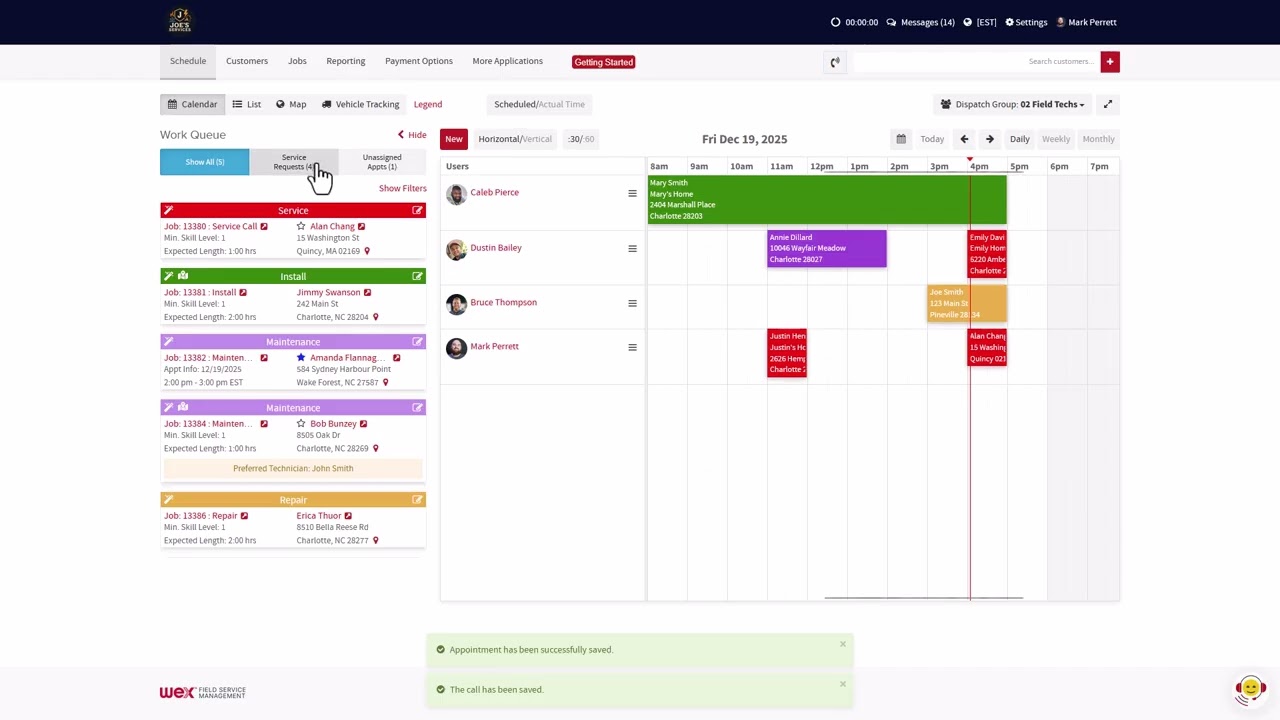The image size is (1280, 720).
Task: Open the EST timezone selector
Action: pos(980,22)
